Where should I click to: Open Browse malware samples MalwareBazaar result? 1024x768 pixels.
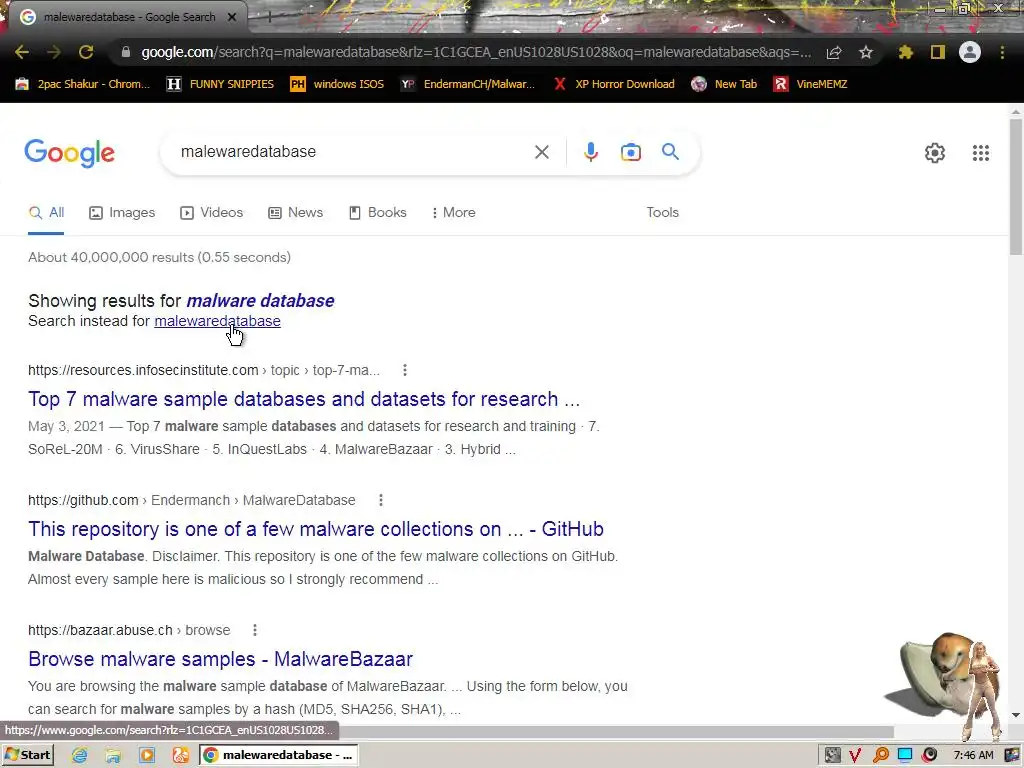point(220,658)
